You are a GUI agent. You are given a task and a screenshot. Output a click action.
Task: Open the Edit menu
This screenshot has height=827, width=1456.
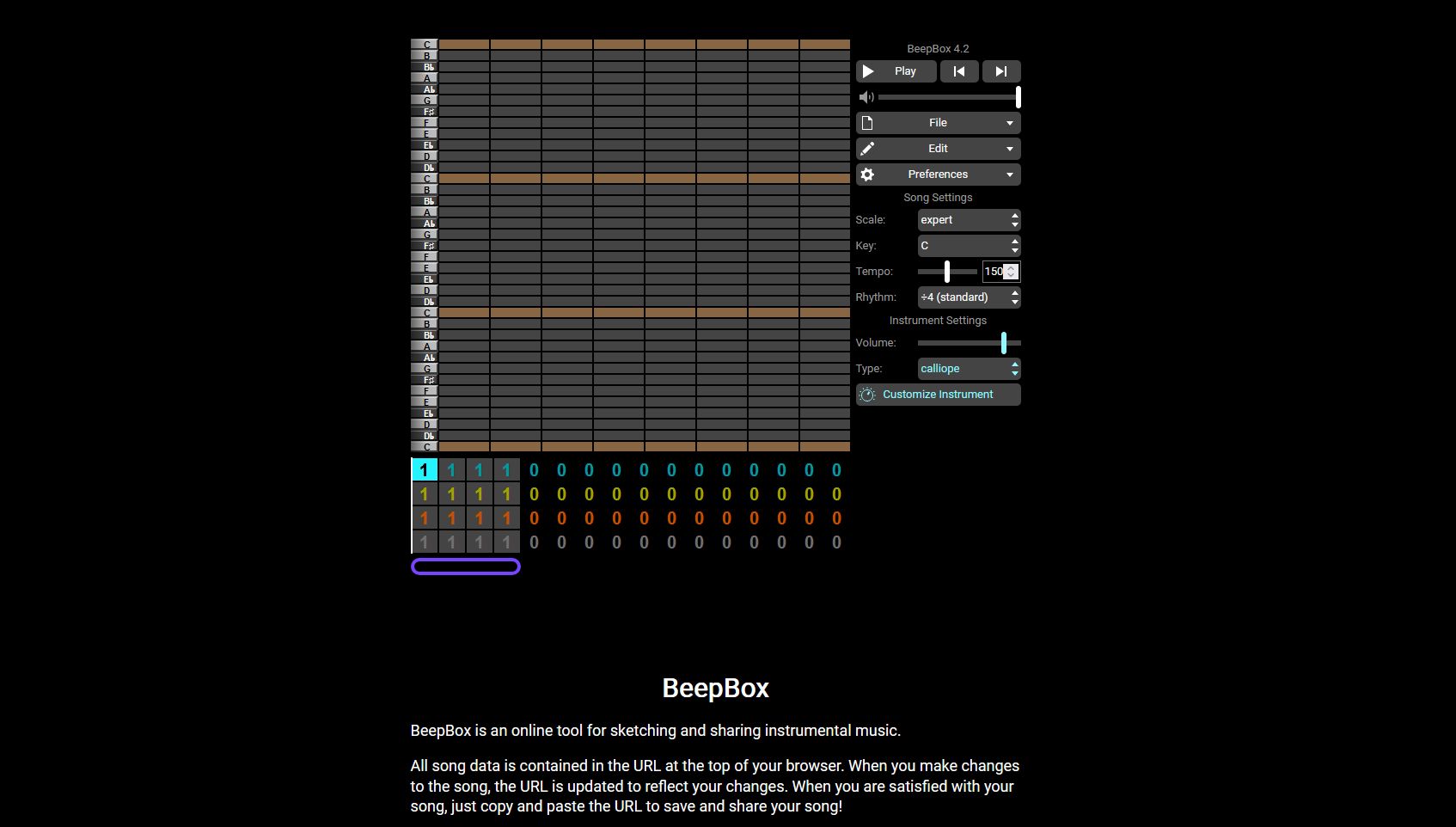click(x=939, y=149)
